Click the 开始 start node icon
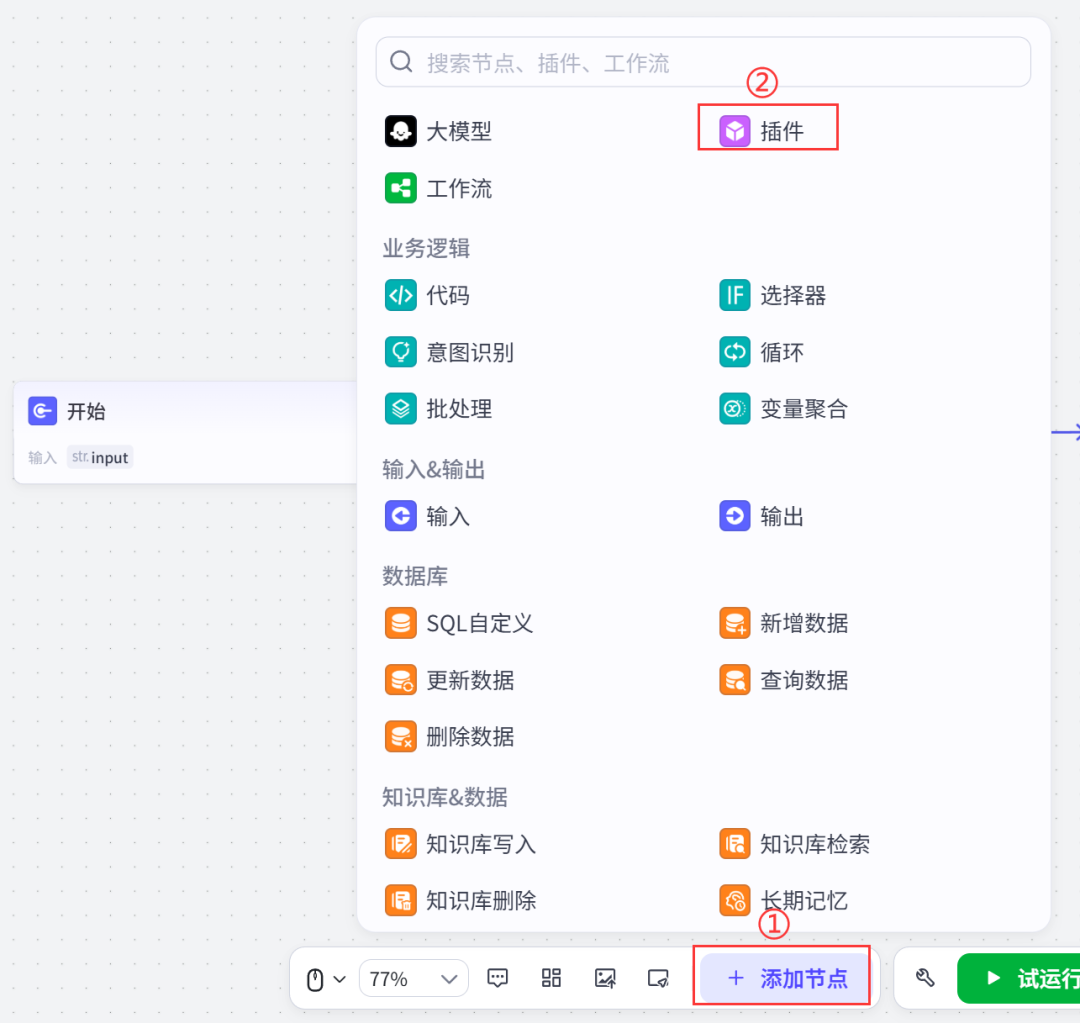1080x1023 pixels. pos(42,411)
